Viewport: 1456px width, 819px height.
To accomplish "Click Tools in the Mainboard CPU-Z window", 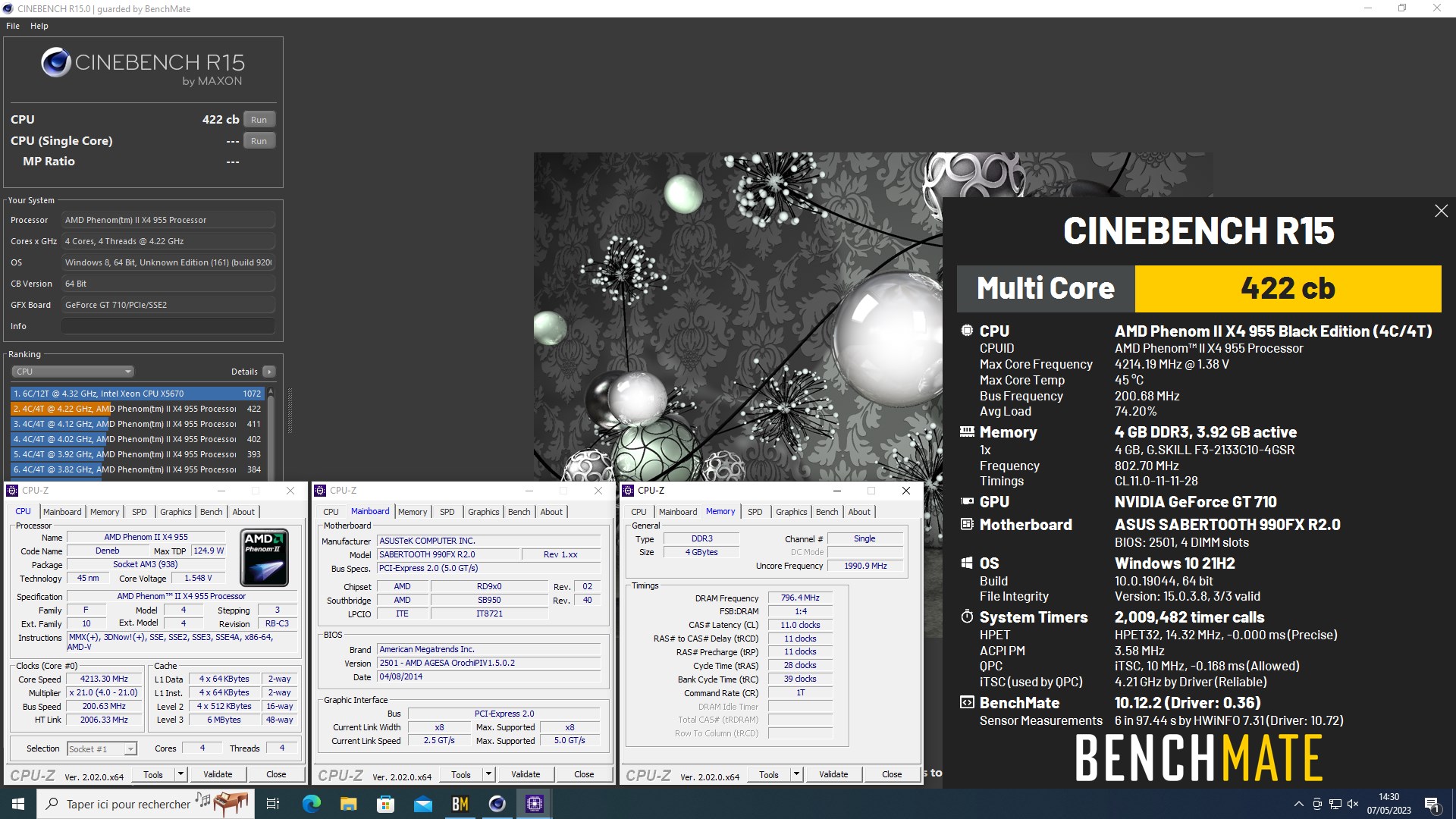I will (461, 774).
